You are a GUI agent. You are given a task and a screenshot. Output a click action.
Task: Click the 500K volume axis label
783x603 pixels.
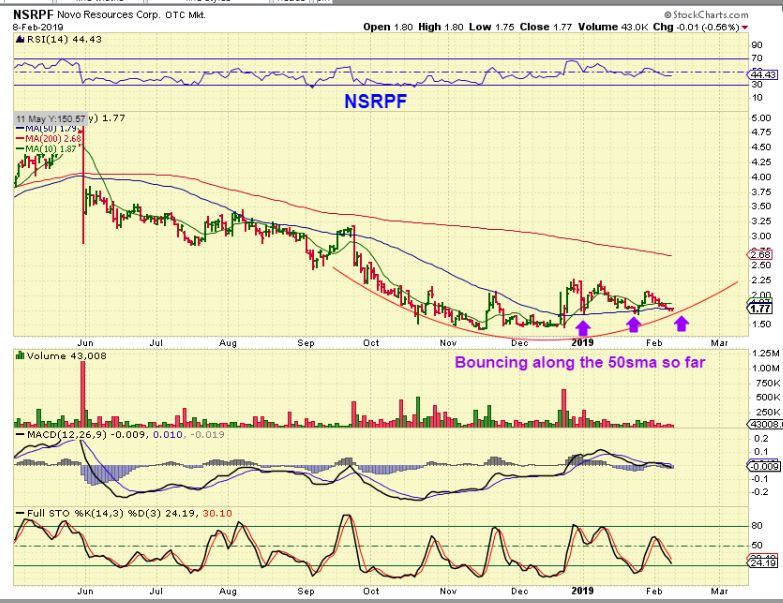pyautogui.click(x=768, y=397)
